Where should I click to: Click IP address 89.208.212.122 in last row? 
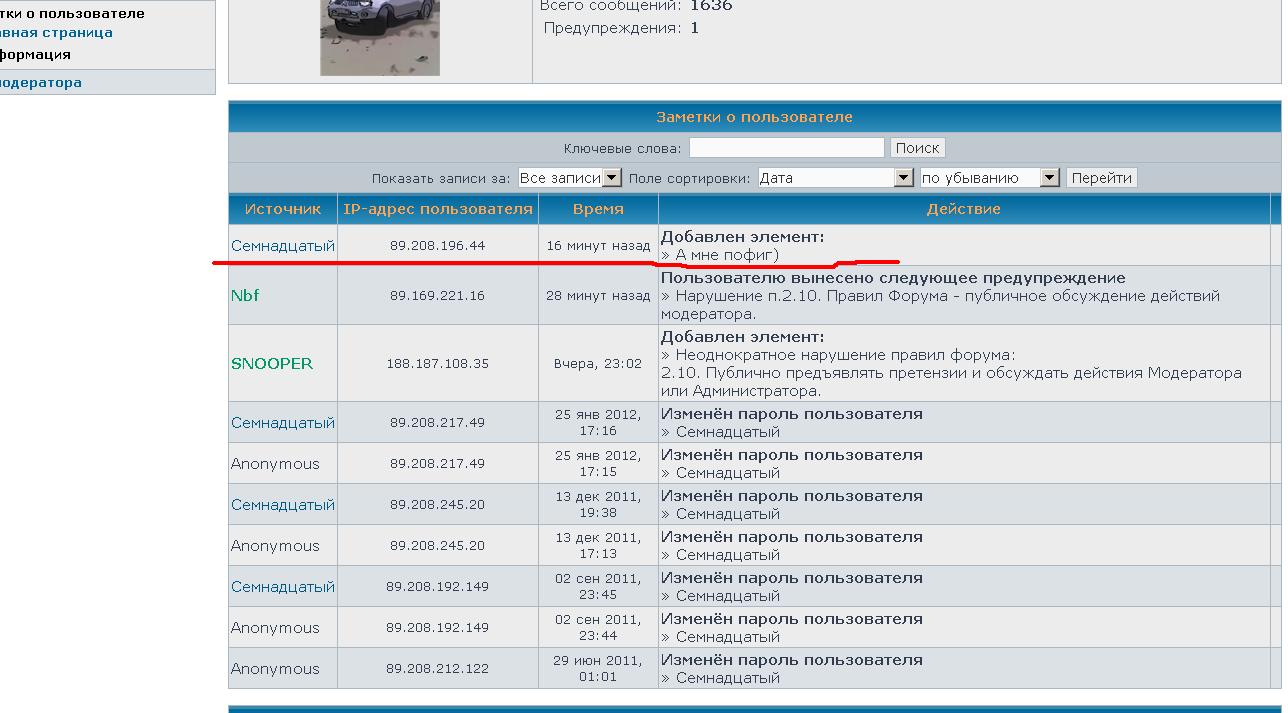pyautogui.click(x=437, y=669)
